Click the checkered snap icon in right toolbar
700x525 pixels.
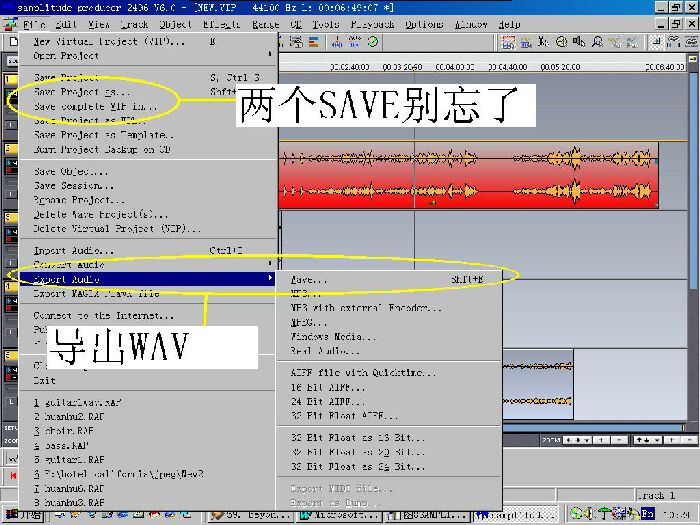655,42
